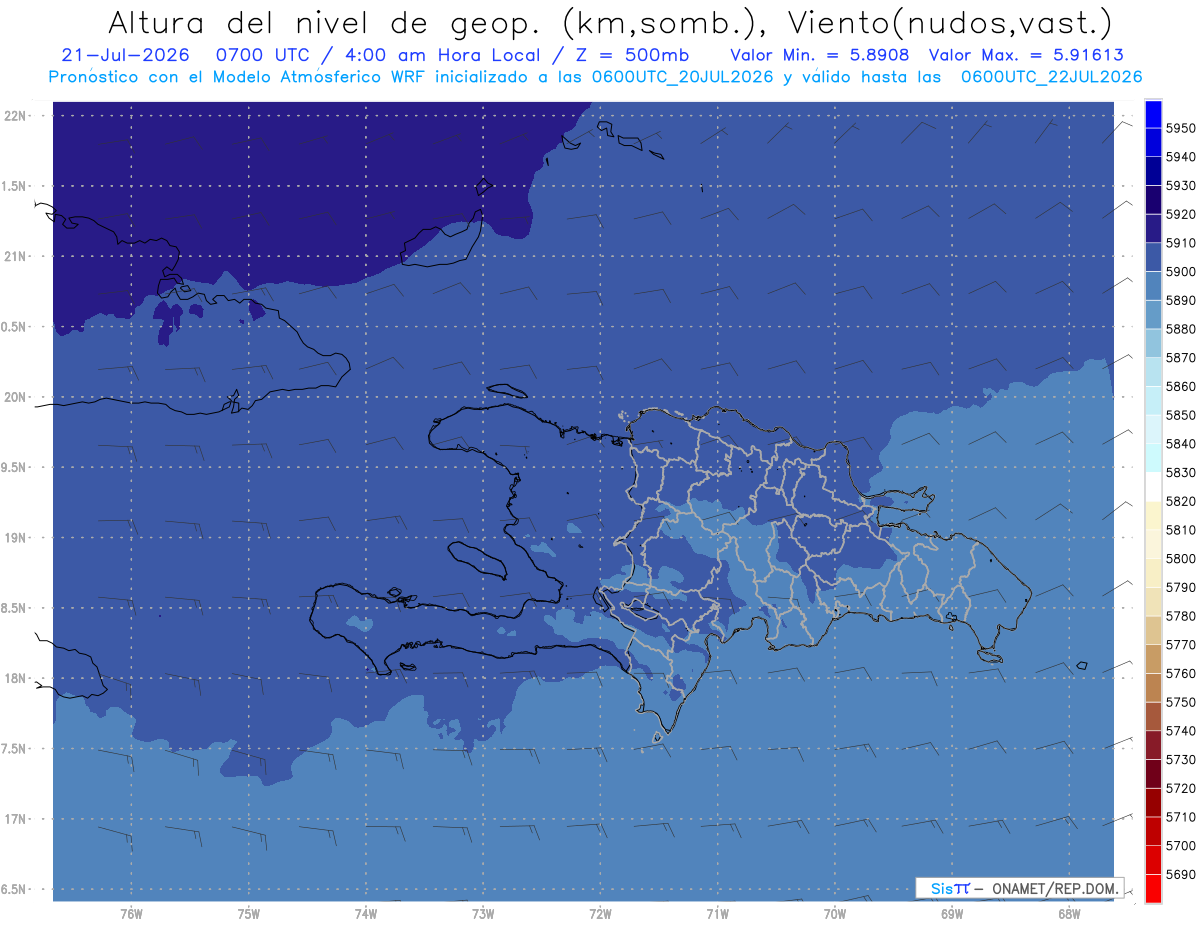Click the '5850' colorbar value
This screenshot has height=927, width=1200.
pyautogui.click(x=1180, y=415)
